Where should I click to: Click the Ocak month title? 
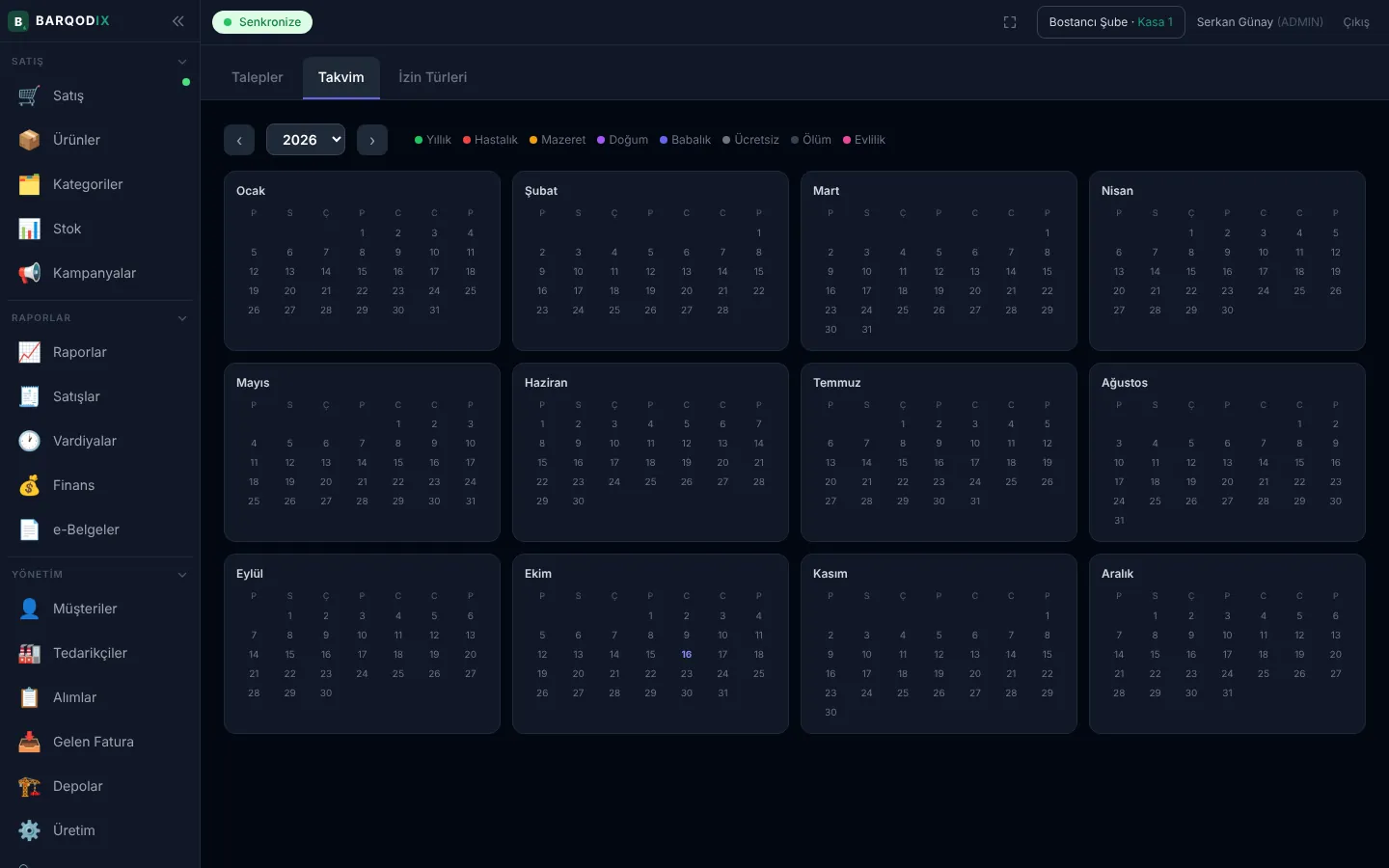(x=251, y=191)
